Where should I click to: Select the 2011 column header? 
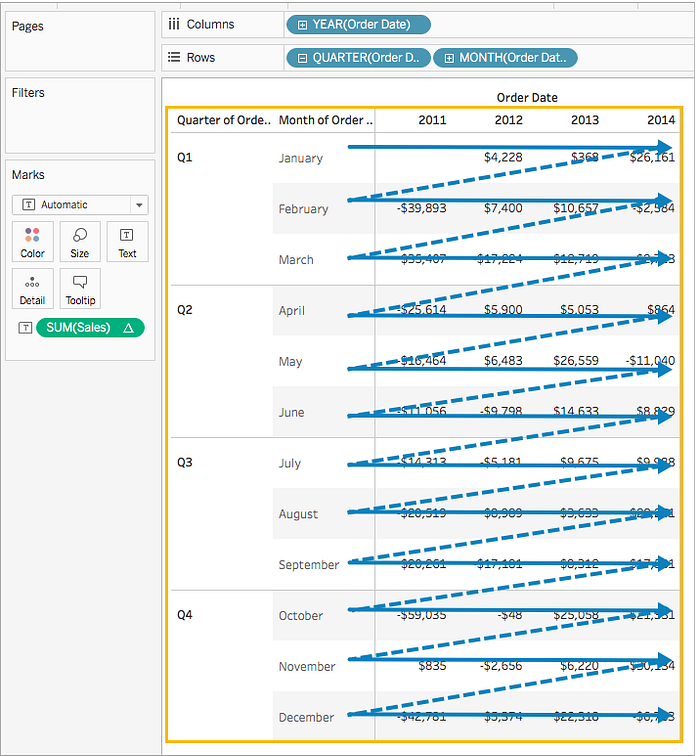(x=432, y=120)
